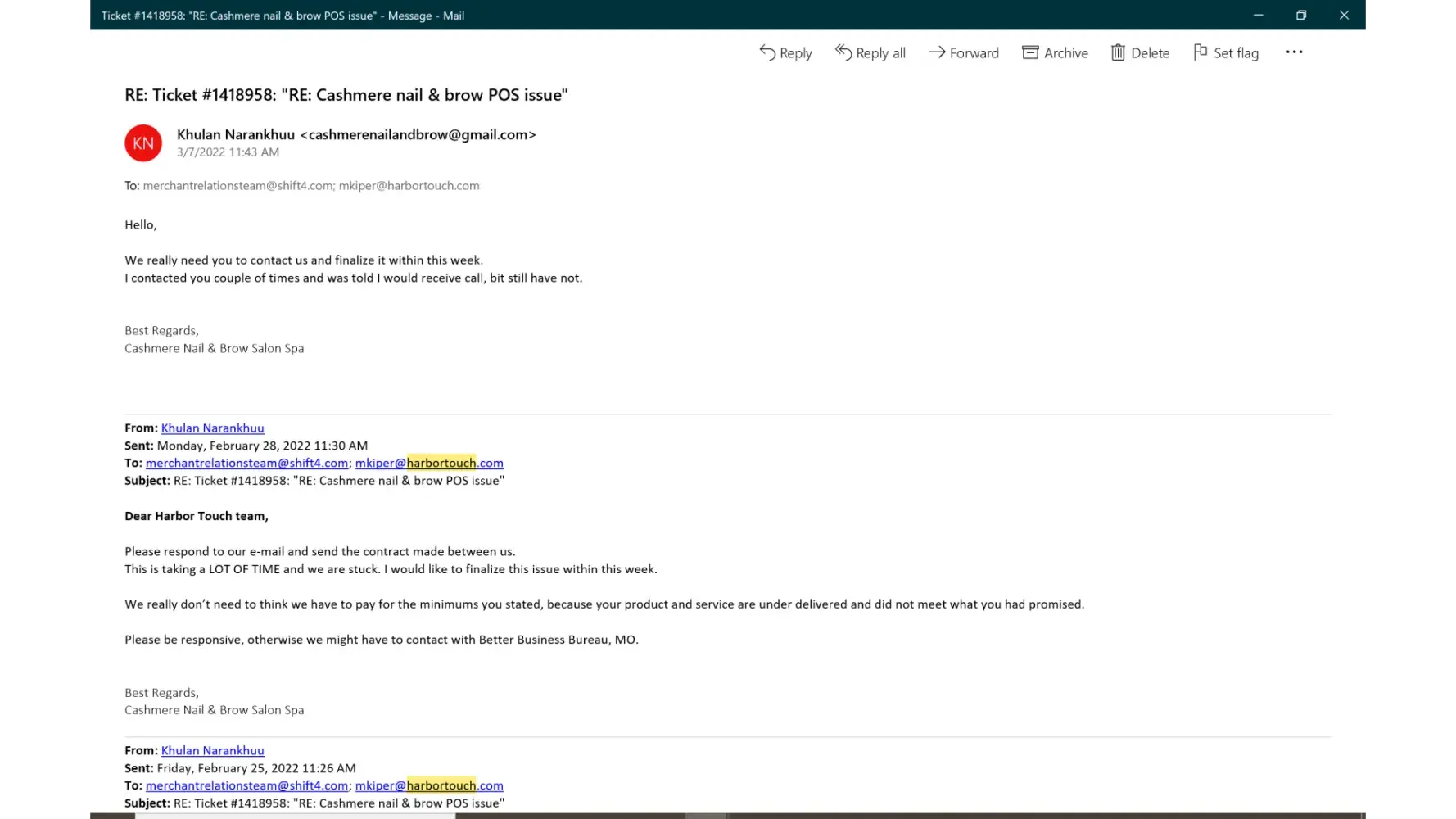Click the Archive text label

pyautogui.click(x=1065, y=53)
